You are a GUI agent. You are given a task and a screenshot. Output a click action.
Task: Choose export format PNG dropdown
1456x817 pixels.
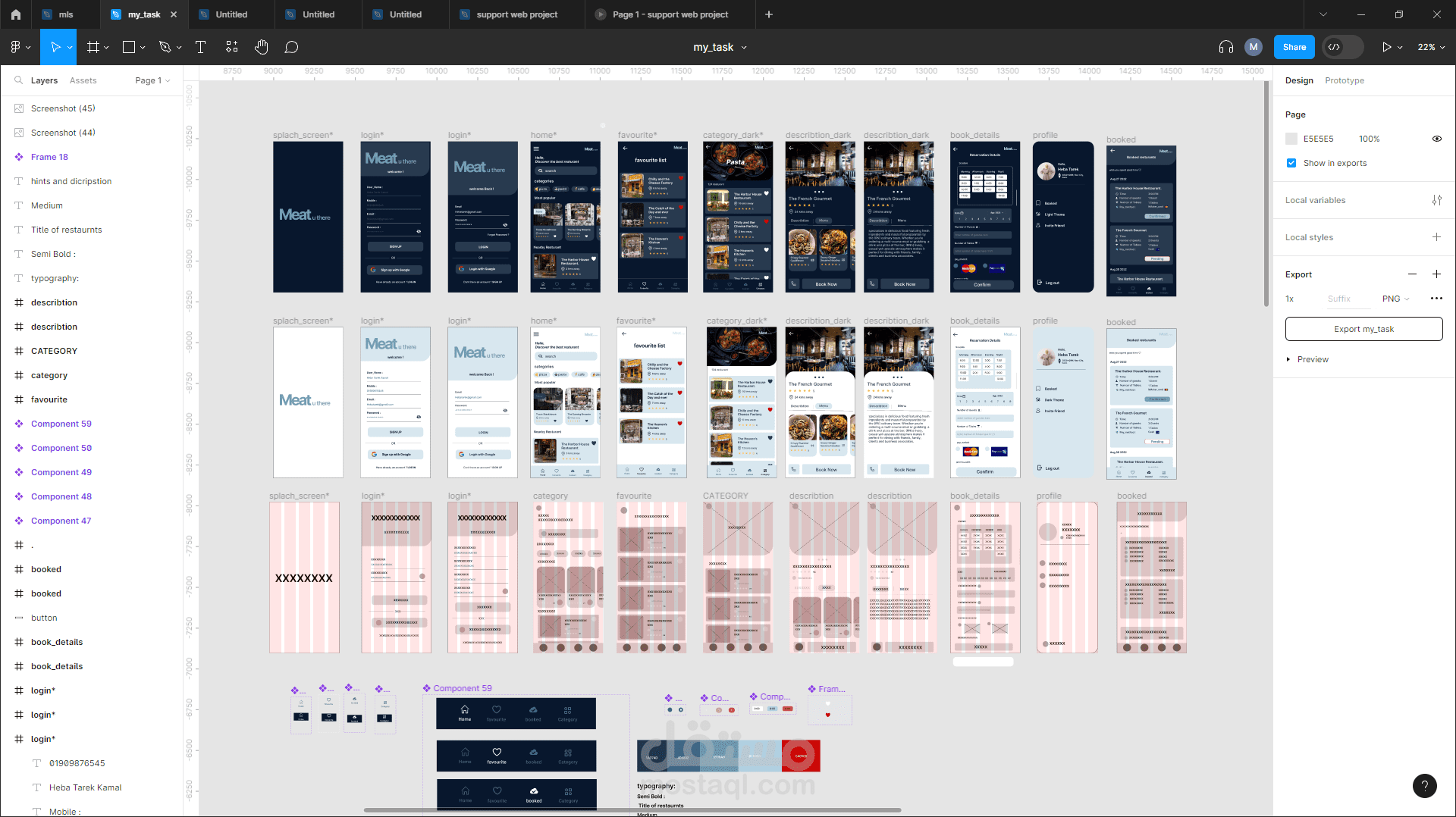pyautogui.click(x=1395, y=299)
